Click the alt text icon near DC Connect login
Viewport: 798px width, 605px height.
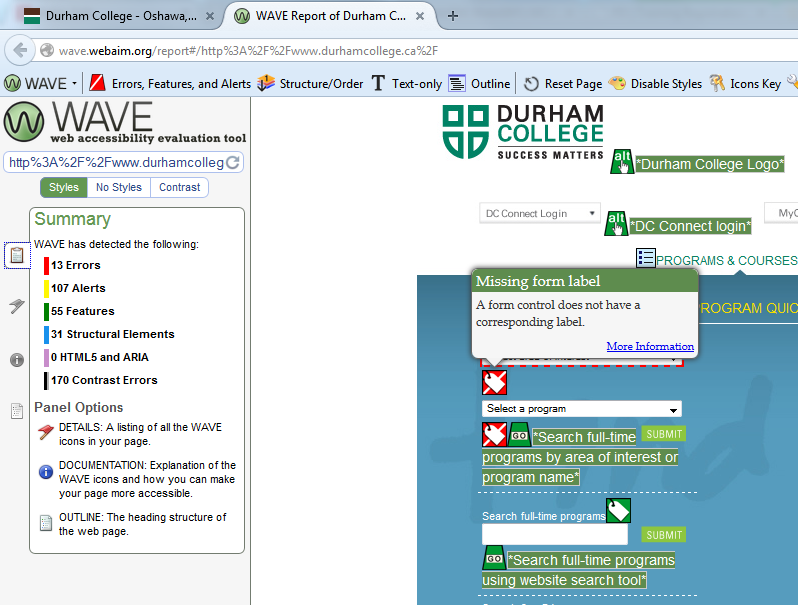tap(616, 223)
